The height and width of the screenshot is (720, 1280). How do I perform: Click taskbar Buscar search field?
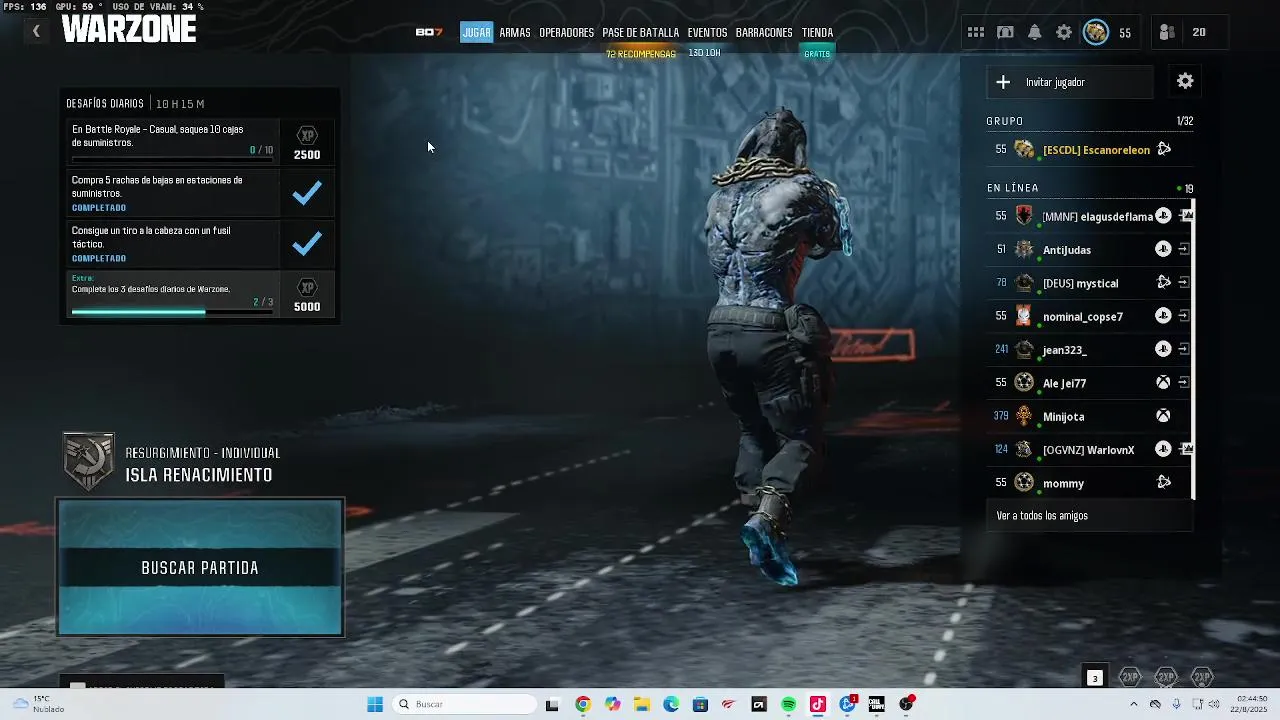pos(465,704)
